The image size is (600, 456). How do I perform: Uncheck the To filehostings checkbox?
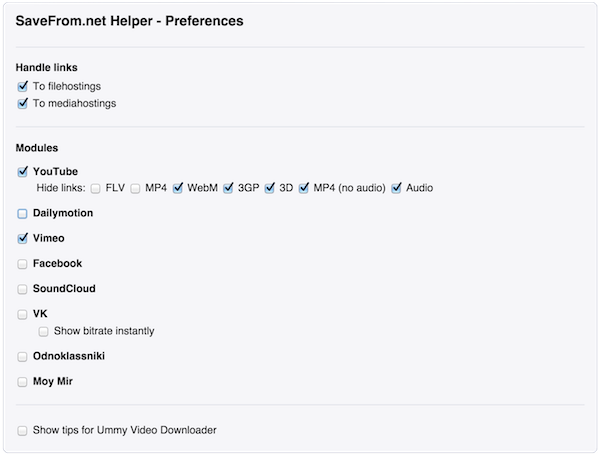(23, 86)
